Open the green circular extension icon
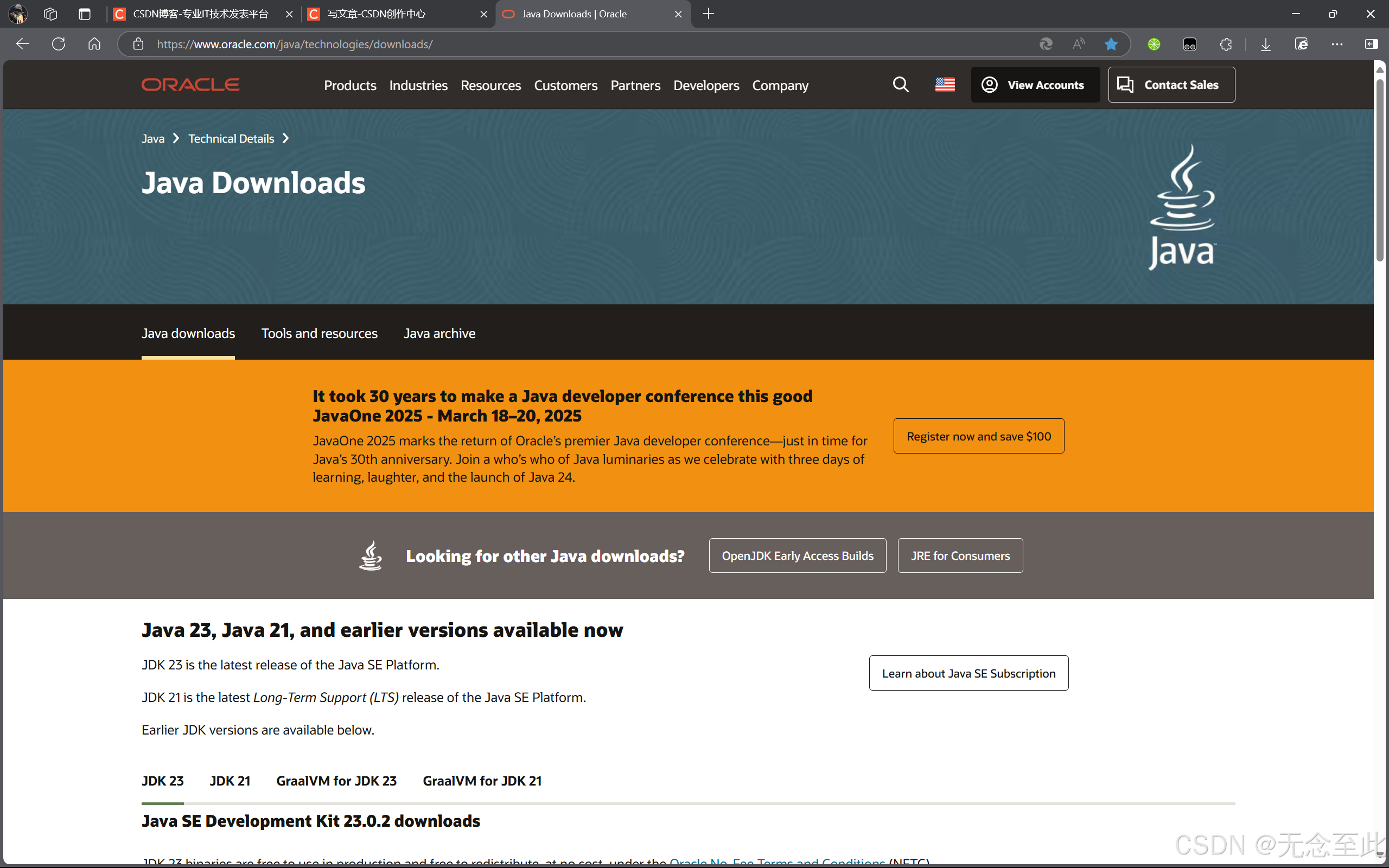Viewport: 1389px width, 868px height. (1154, 44)
